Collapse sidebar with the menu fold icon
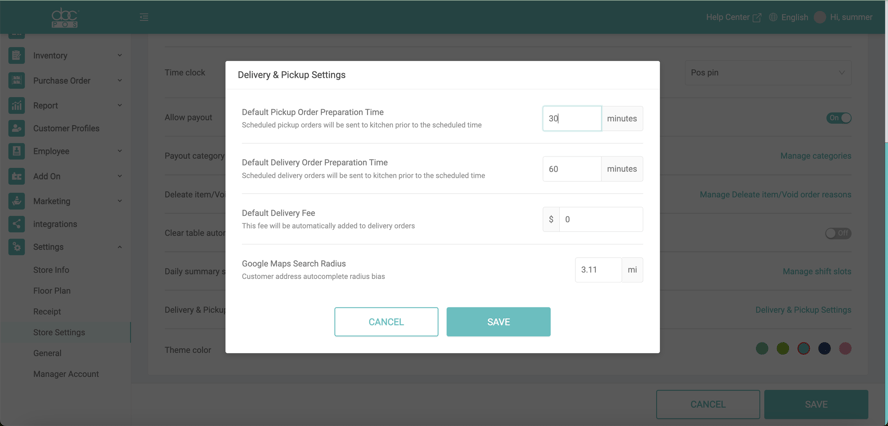This screenshot has height=426, width=888. coord(144,18)
